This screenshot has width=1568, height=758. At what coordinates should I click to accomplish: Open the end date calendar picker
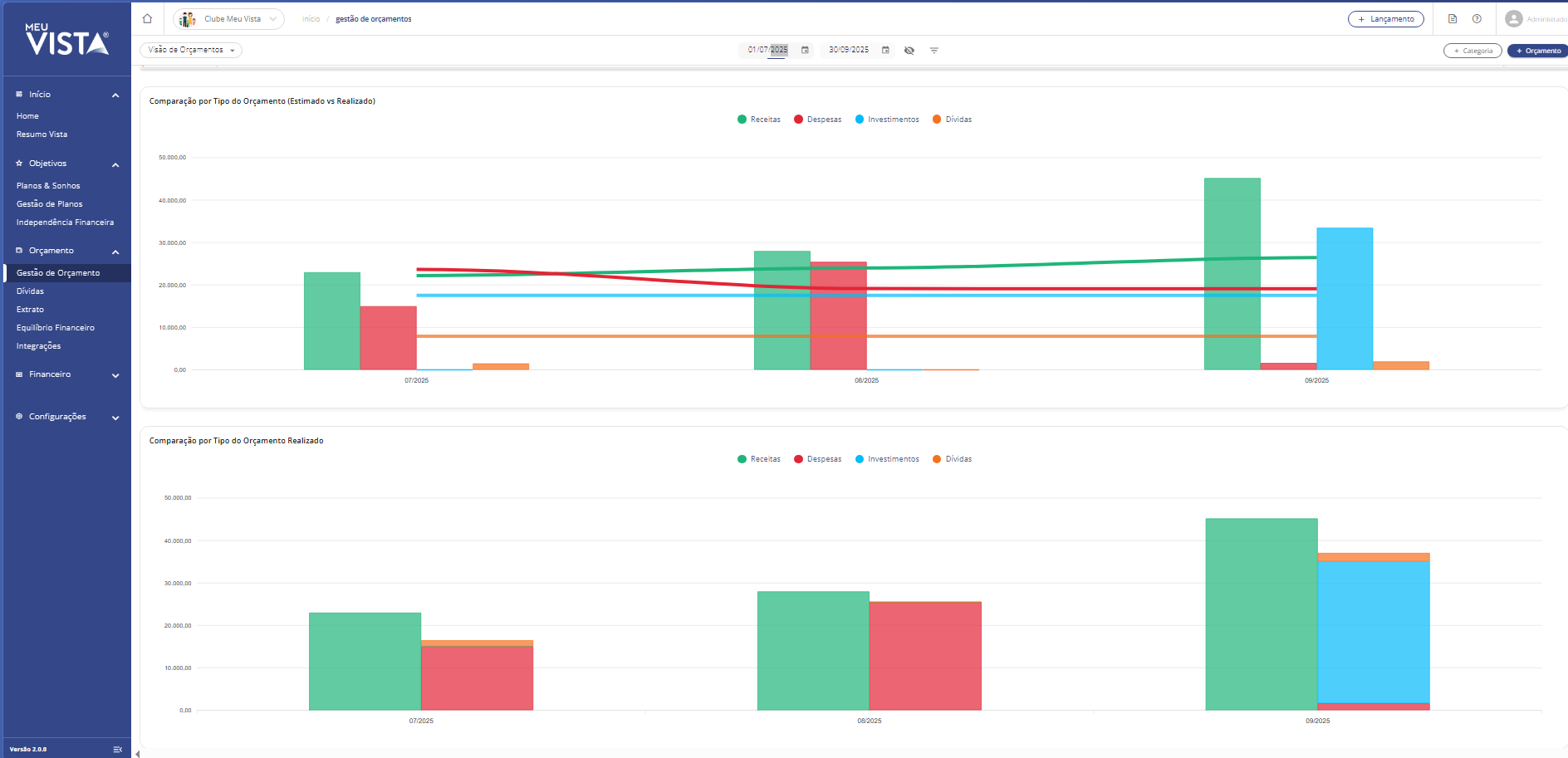885,50
